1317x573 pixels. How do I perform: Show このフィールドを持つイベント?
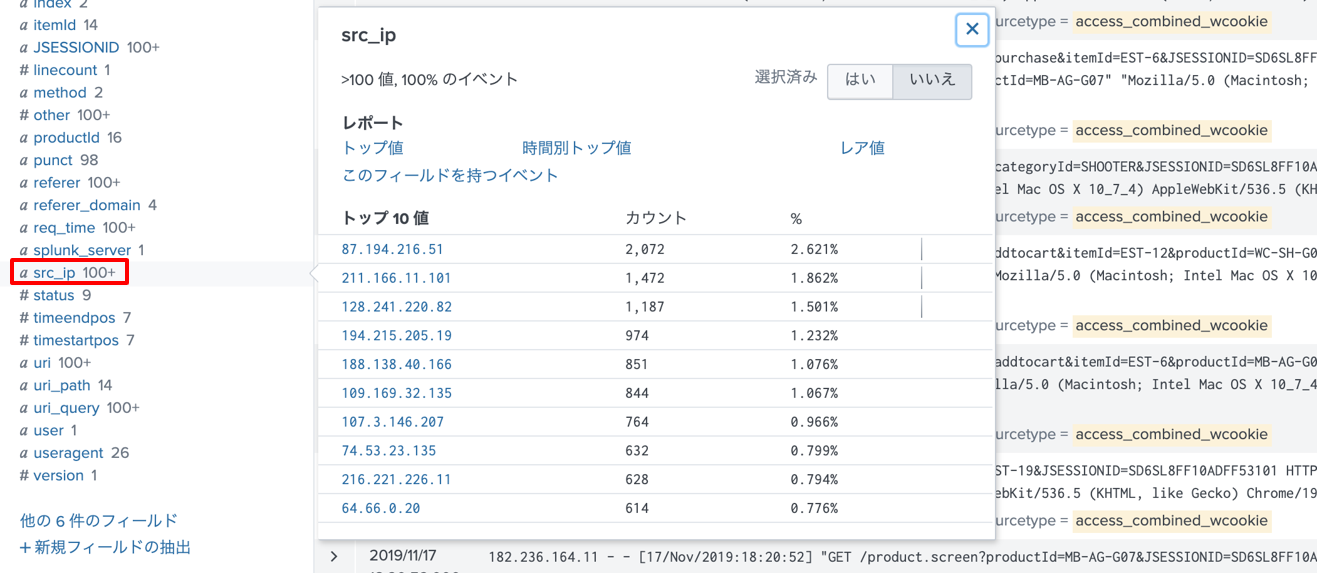click(450, 176)
